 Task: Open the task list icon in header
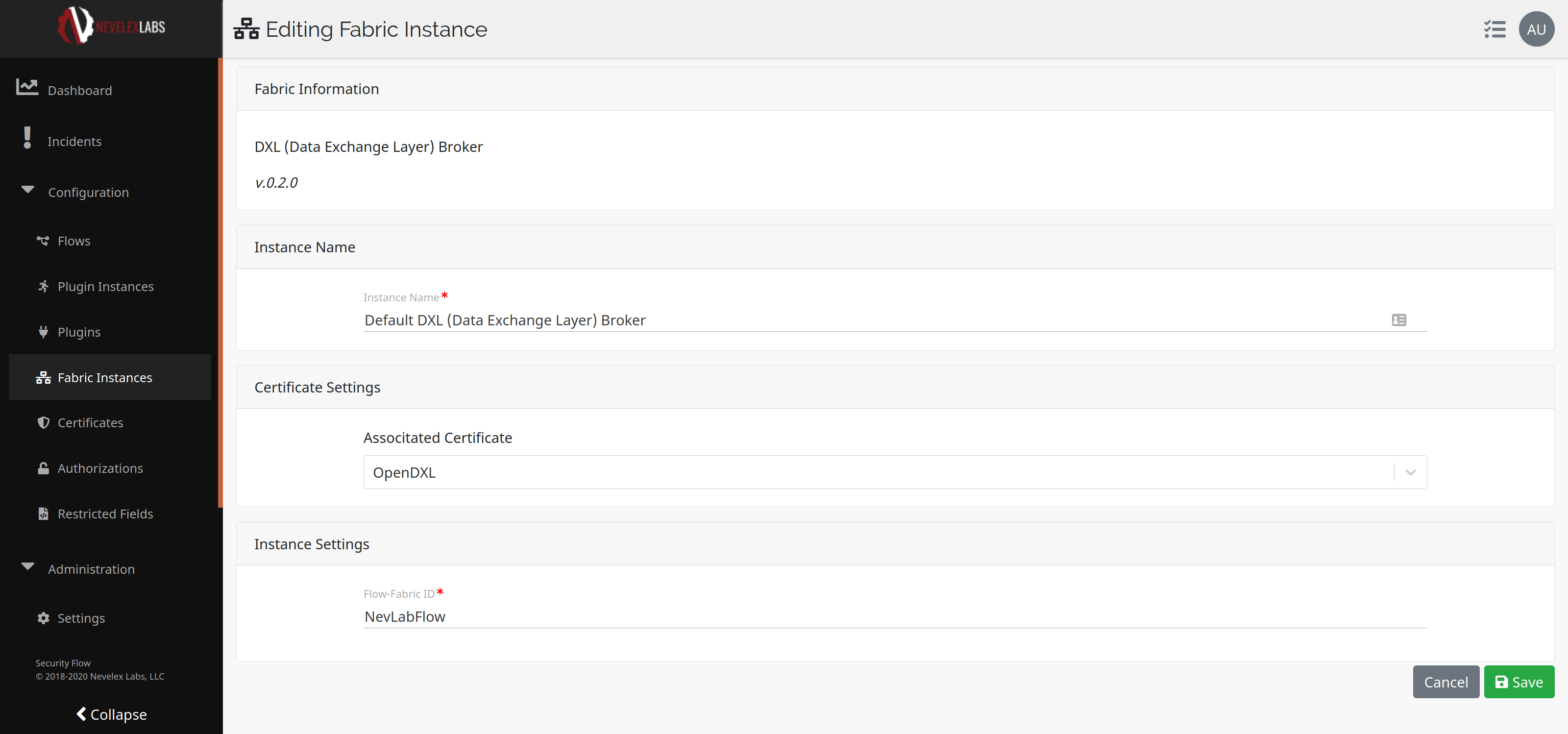(1494, 29)
